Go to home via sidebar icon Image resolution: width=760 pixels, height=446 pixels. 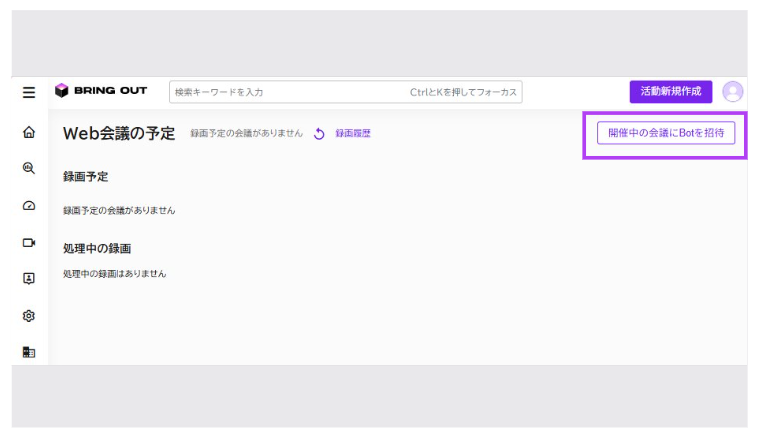point(29,132)
